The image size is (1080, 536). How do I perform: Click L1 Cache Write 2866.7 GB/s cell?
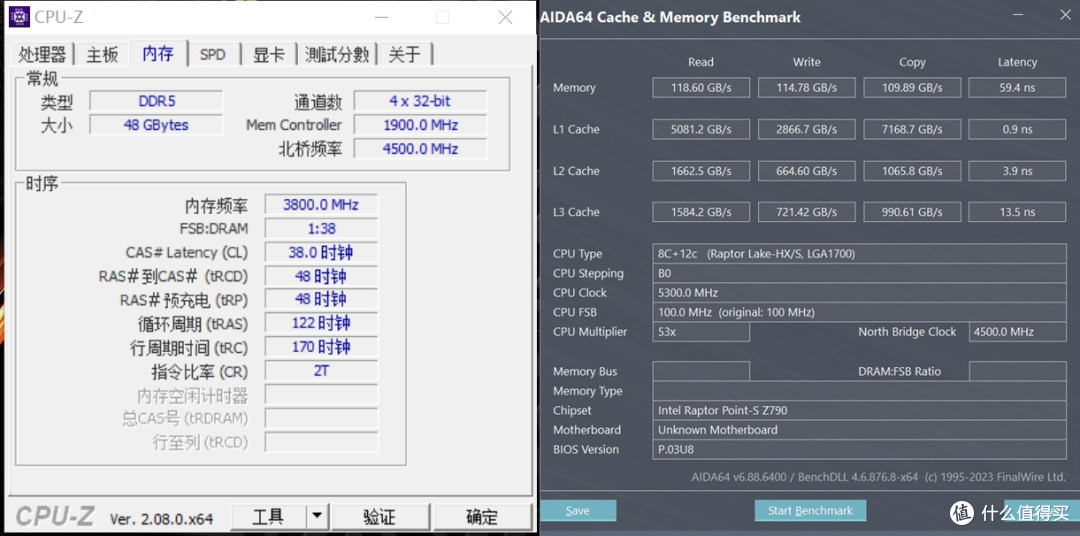[807, 129]
